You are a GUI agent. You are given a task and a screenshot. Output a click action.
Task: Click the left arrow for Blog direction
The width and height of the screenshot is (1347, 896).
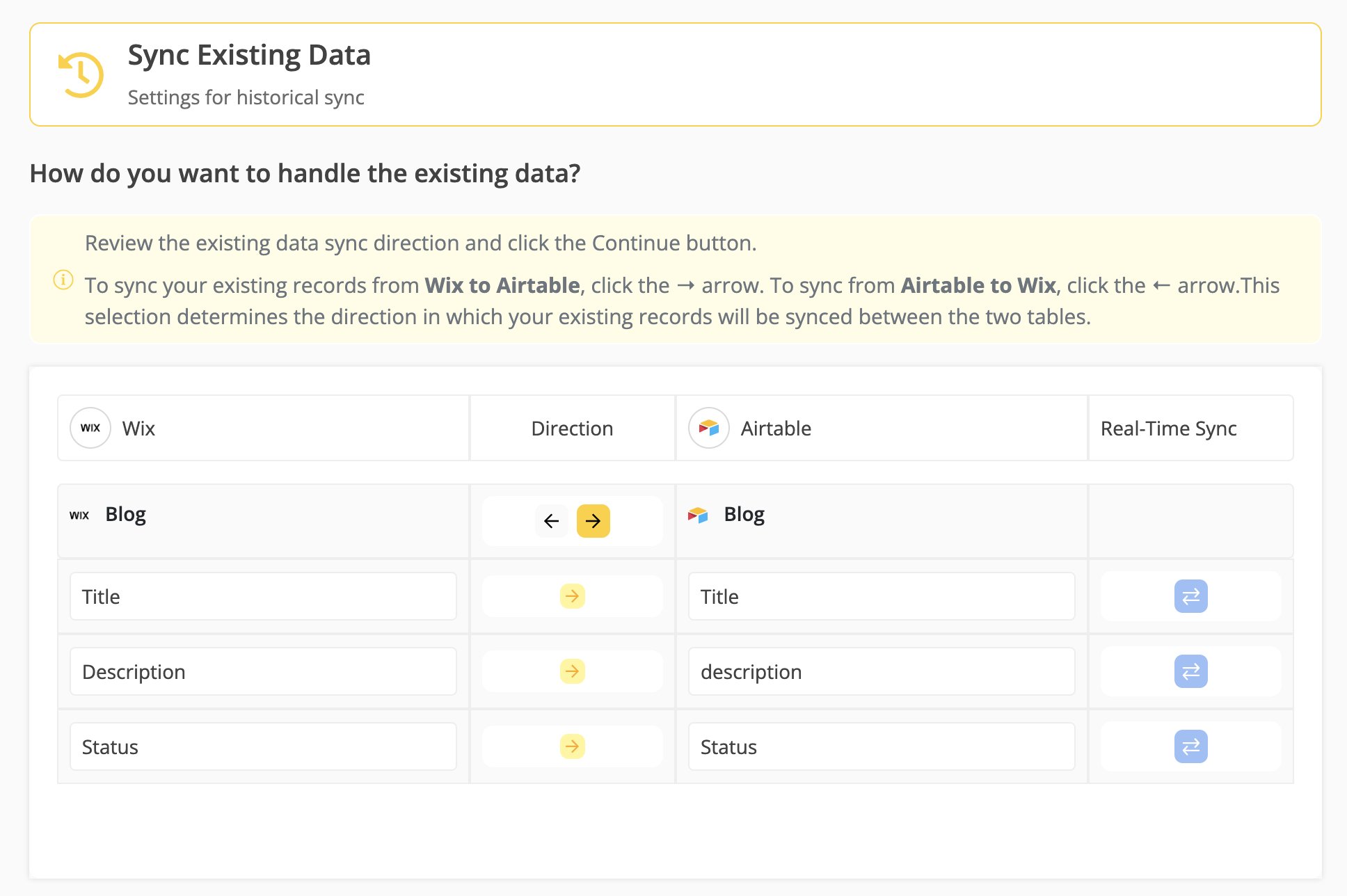click(552, 521)
